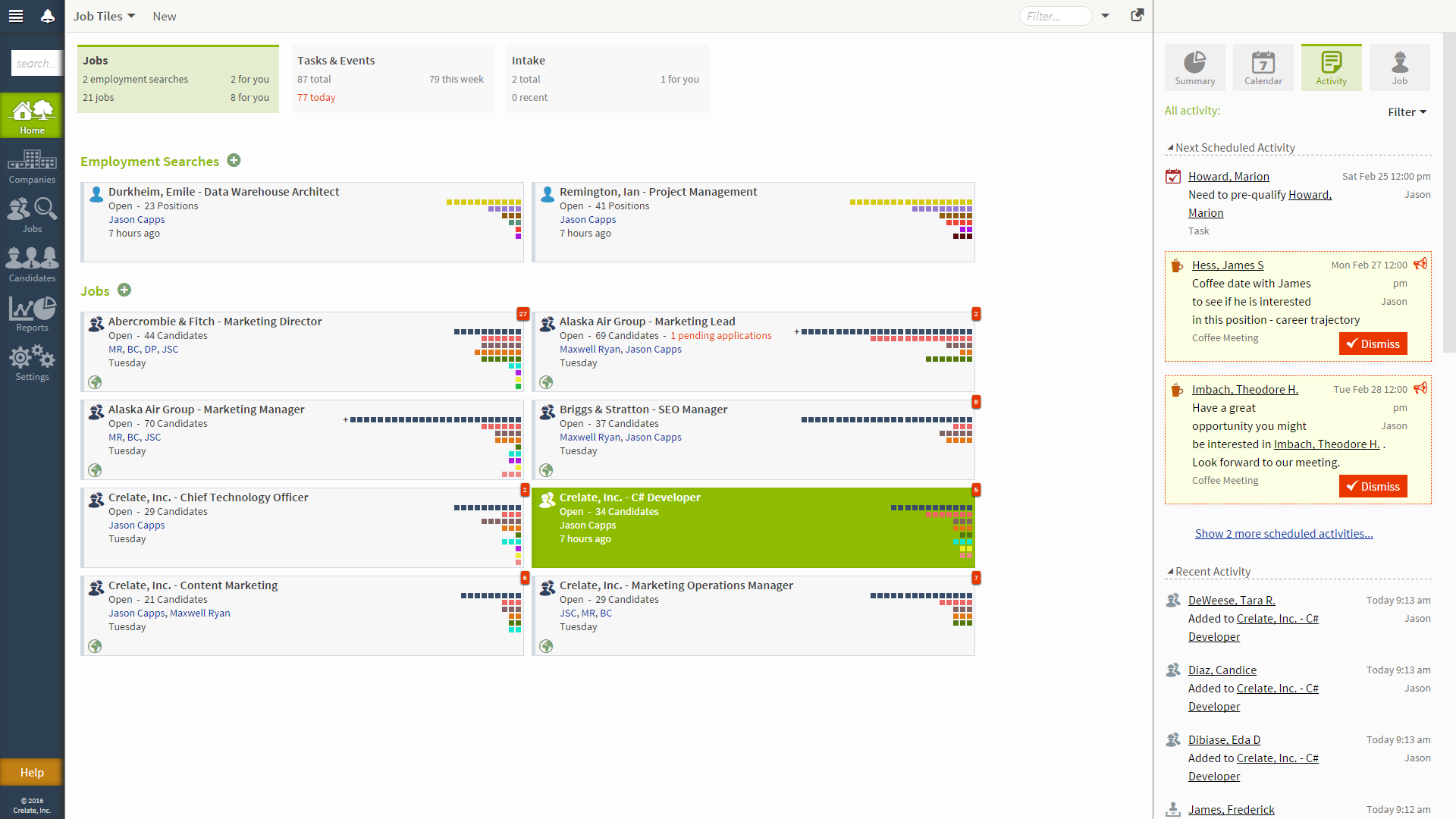
Task: Click the notifications bell icon
Action: tap(47, 16)
